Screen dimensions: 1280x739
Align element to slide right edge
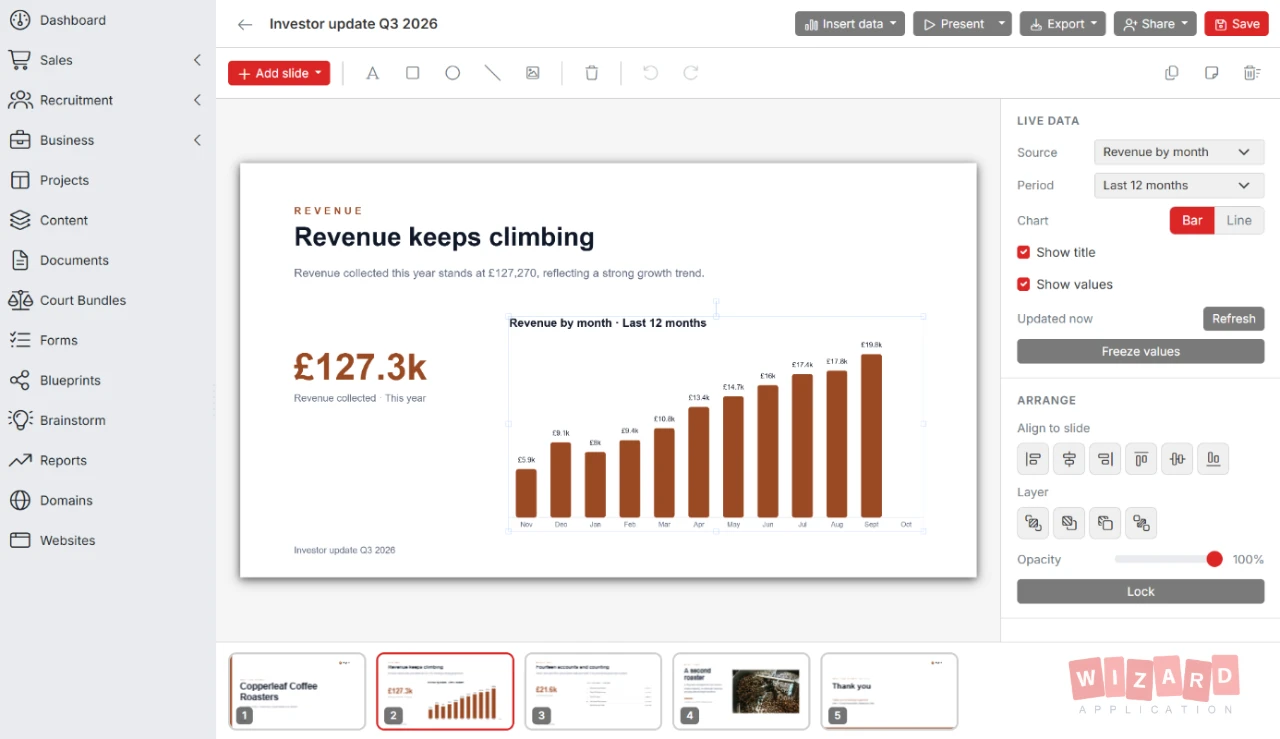pos(1105,459)
